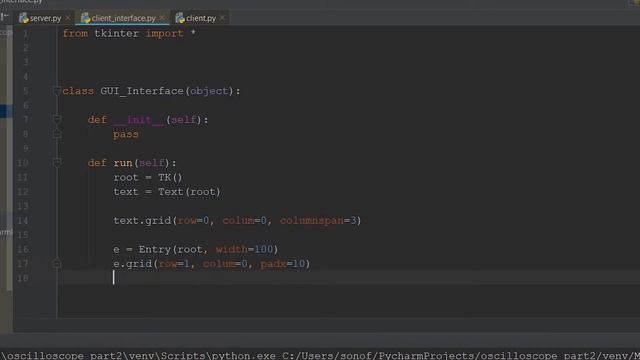Screen dimensions: 640x360
Task: Click the python.exe path in the run console
Action: click(x=243, y=356)
